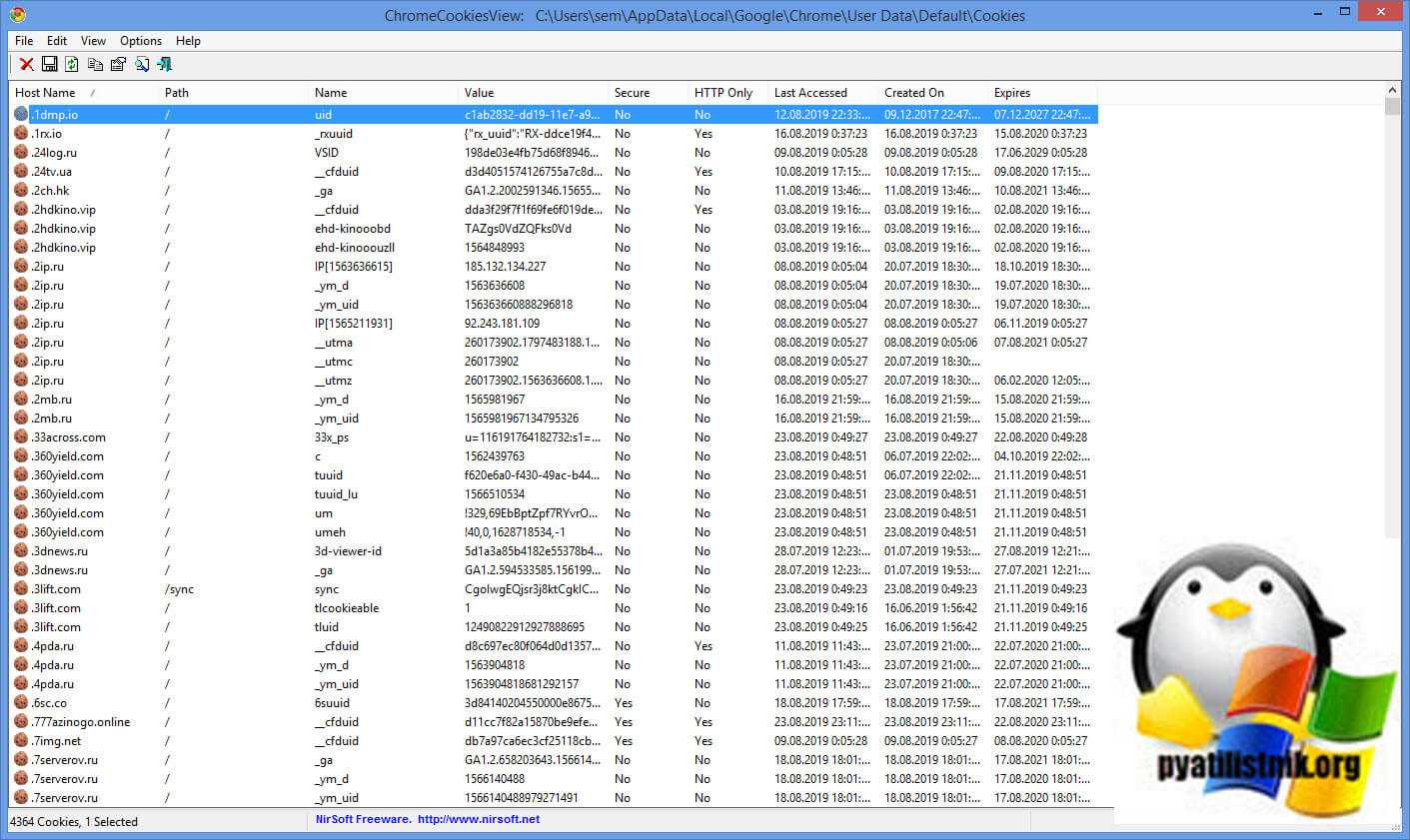Click the floppy disk save icon

pyautogui.click(x=49, y=64)
